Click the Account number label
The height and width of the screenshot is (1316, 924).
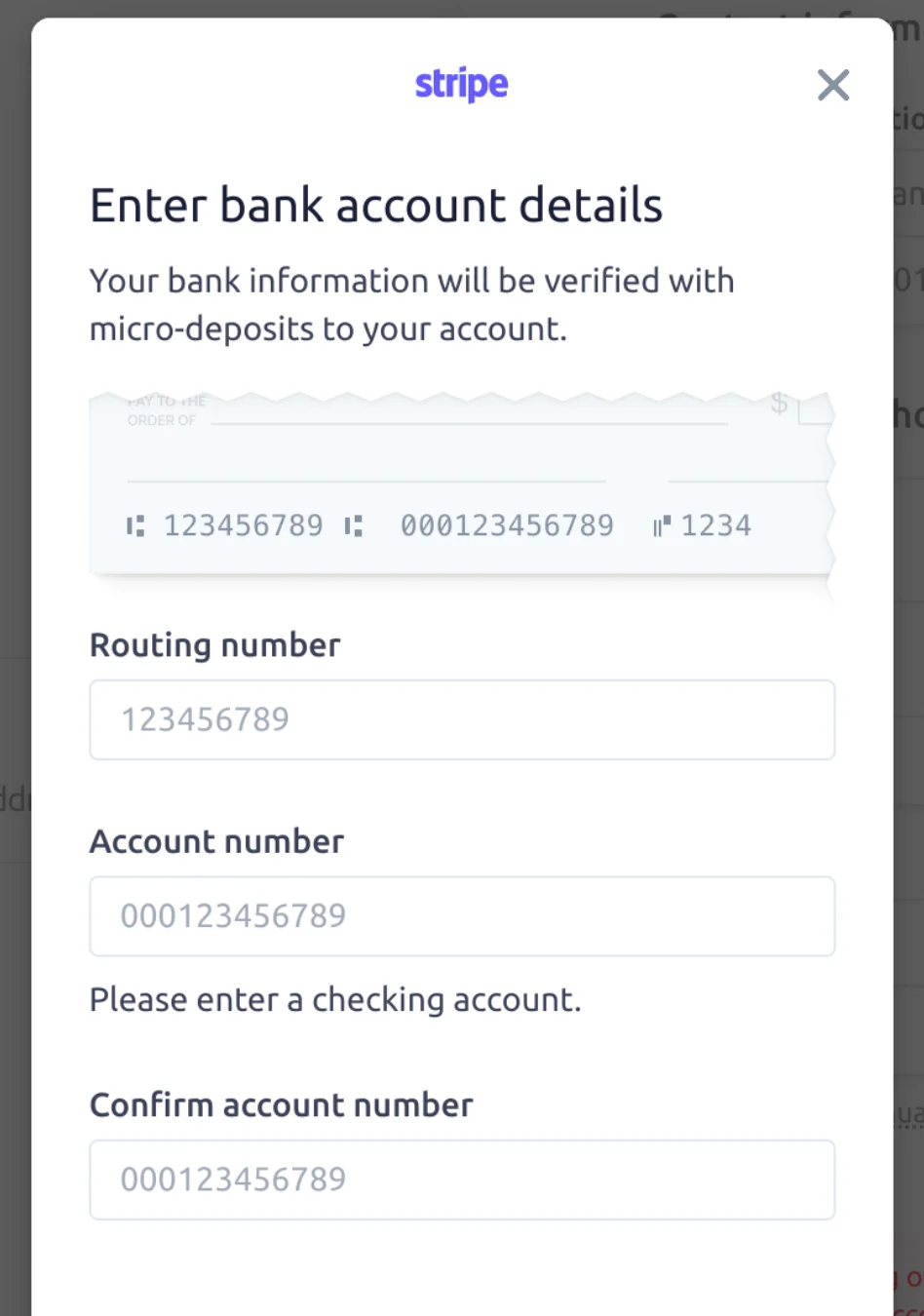point(217,841)
